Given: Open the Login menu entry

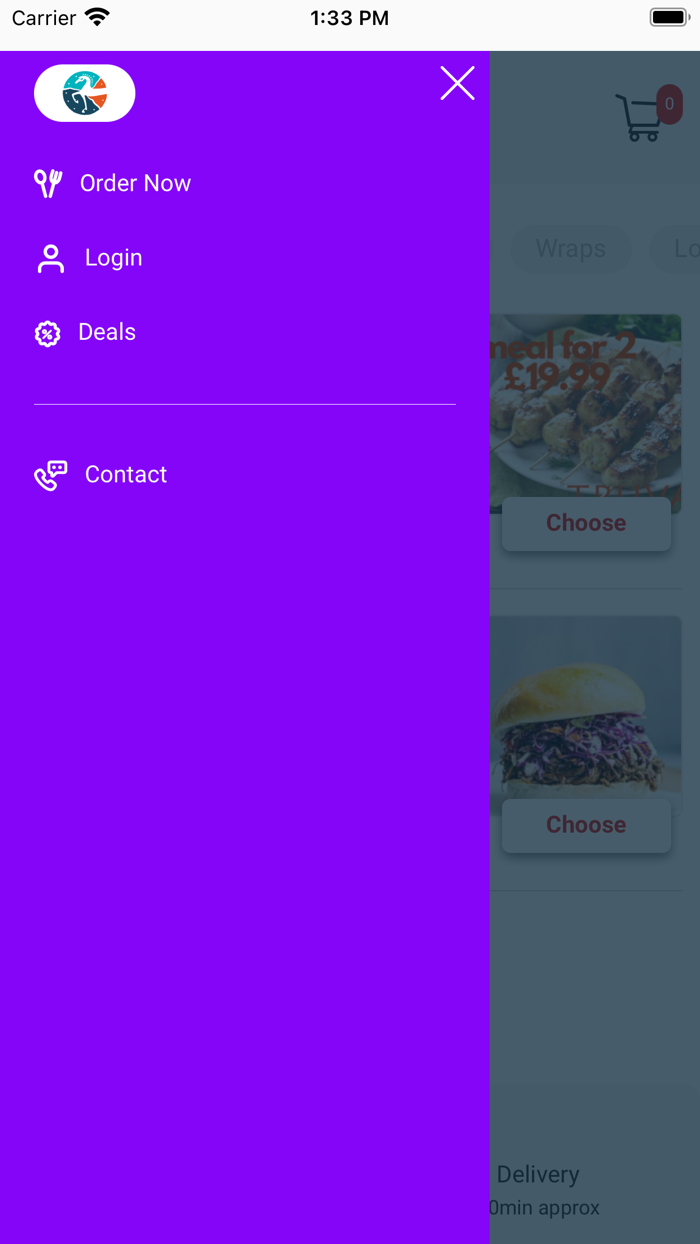Looking at the screenshot, I should tap(113, 258).
